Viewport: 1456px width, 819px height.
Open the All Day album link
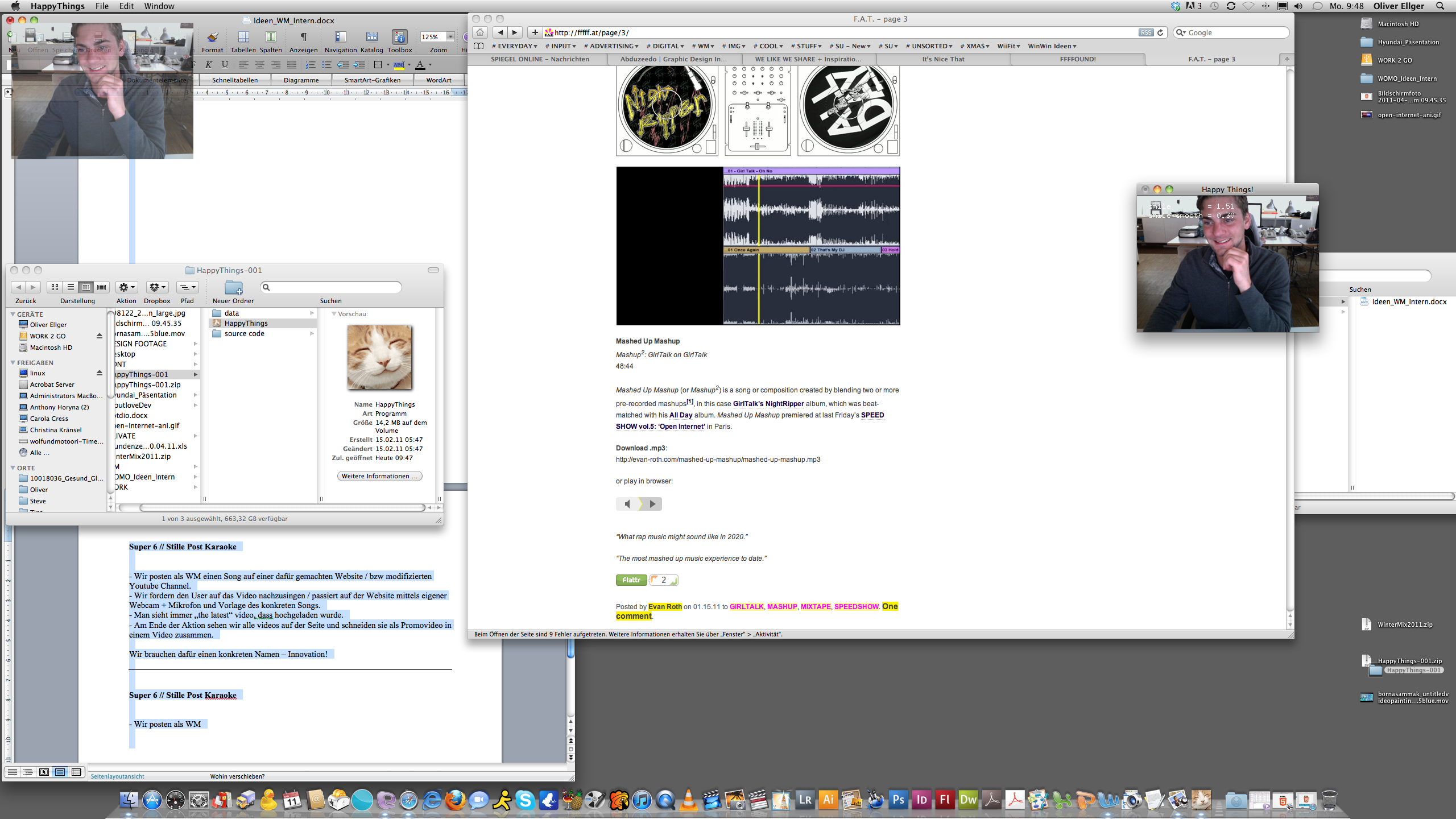681,415
